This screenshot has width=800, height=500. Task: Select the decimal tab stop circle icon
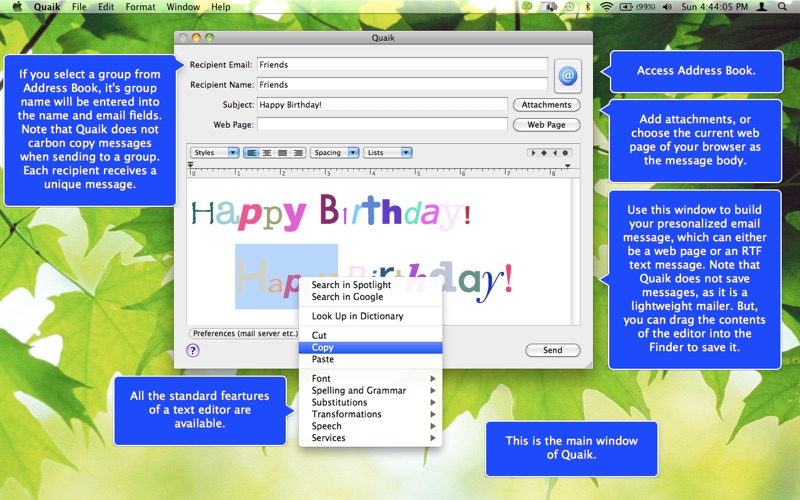point(565,153)
